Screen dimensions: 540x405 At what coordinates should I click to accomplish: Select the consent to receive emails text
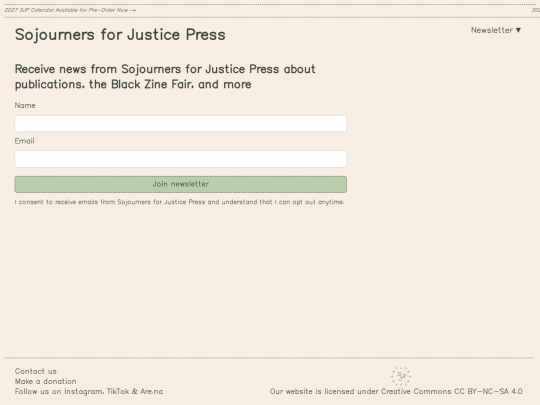(179, 202)
